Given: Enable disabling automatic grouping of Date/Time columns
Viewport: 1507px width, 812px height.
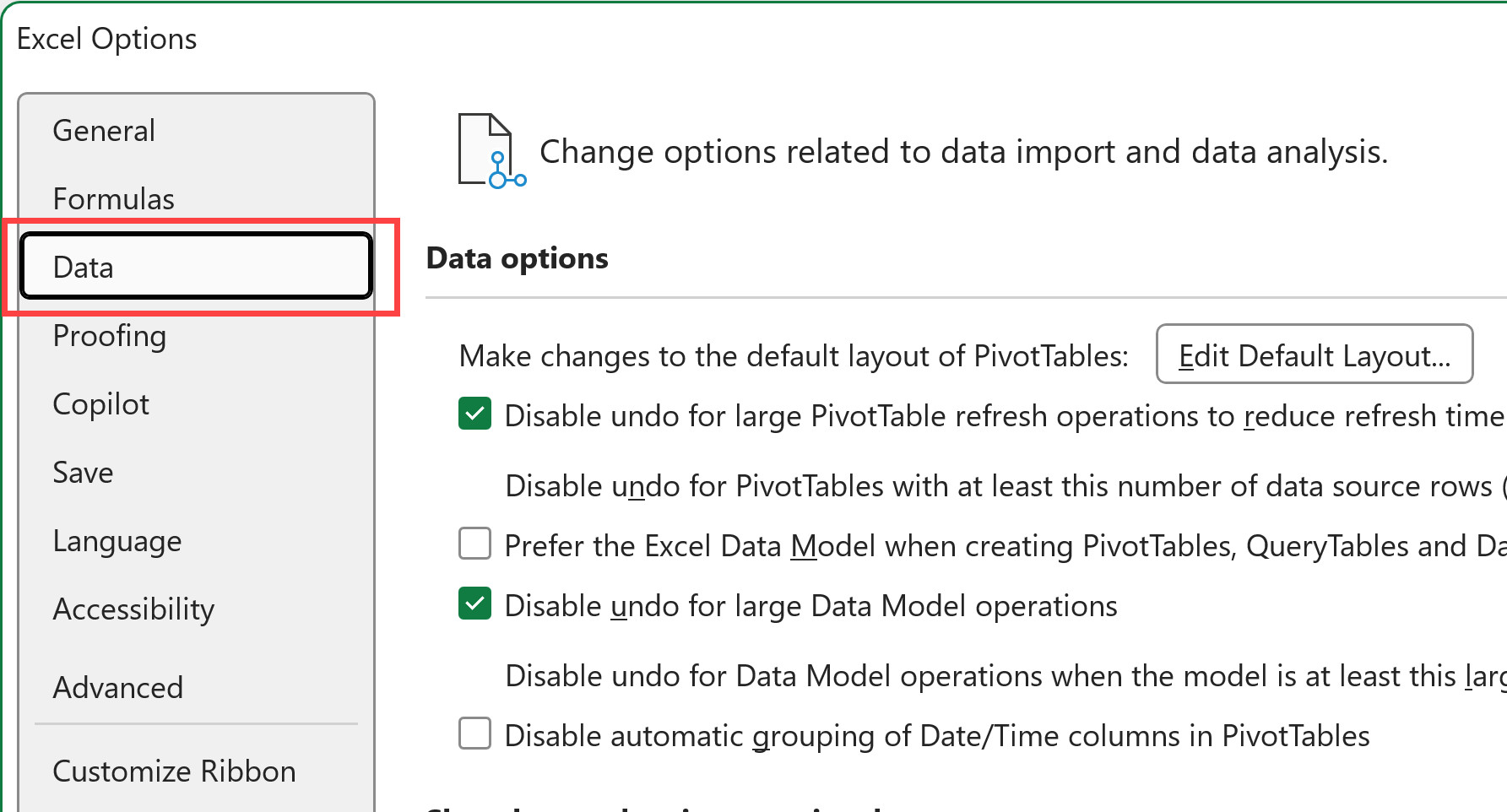Looking at the screenshot, I should point(474,734).
